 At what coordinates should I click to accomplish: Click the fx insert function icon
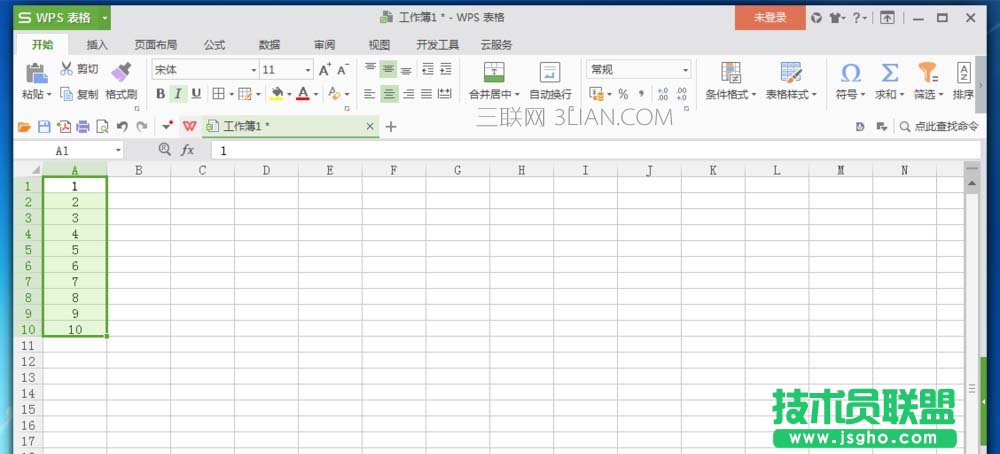pos(188,150)
